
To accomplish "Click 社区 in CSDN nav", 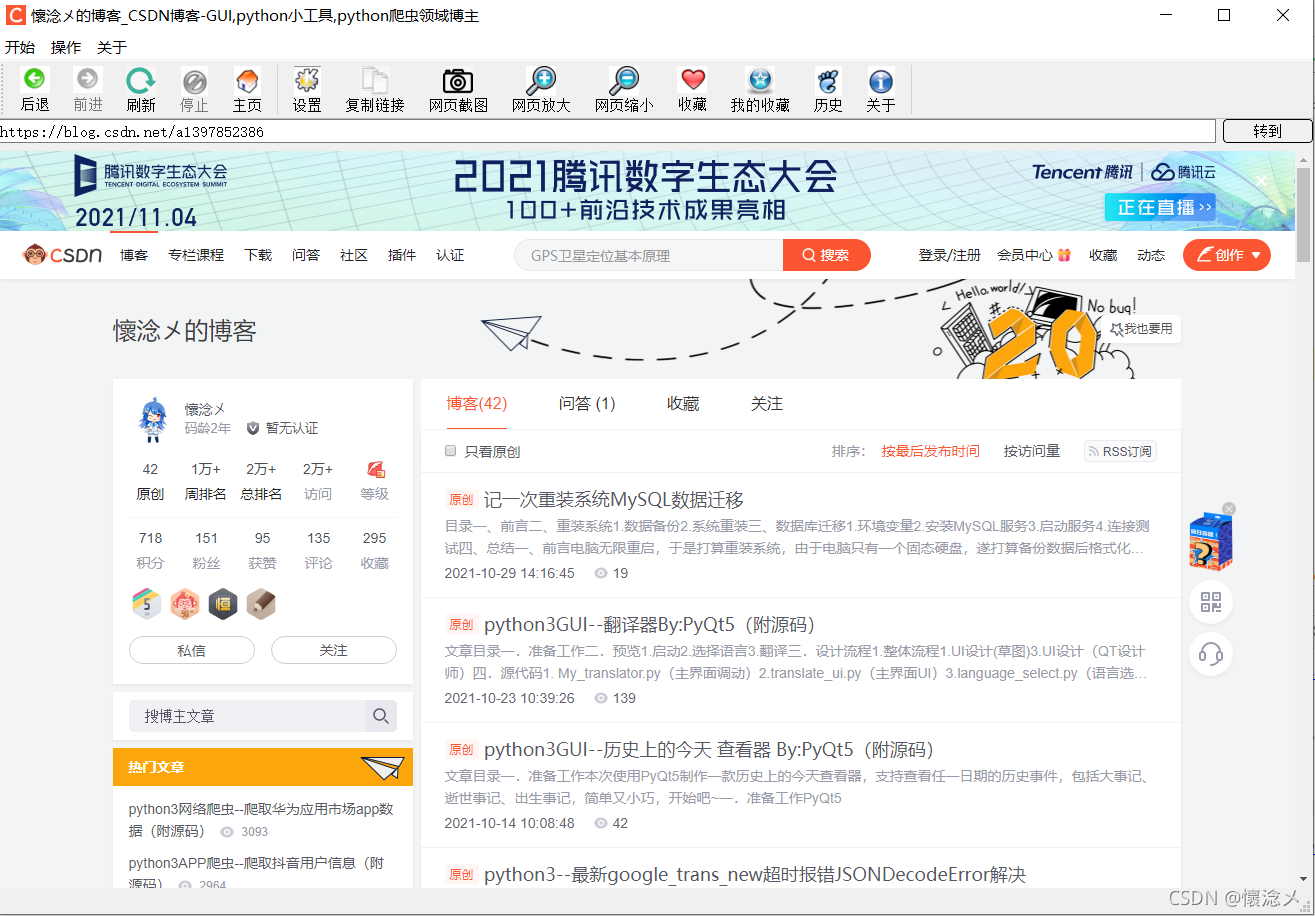I will (354, 255).
